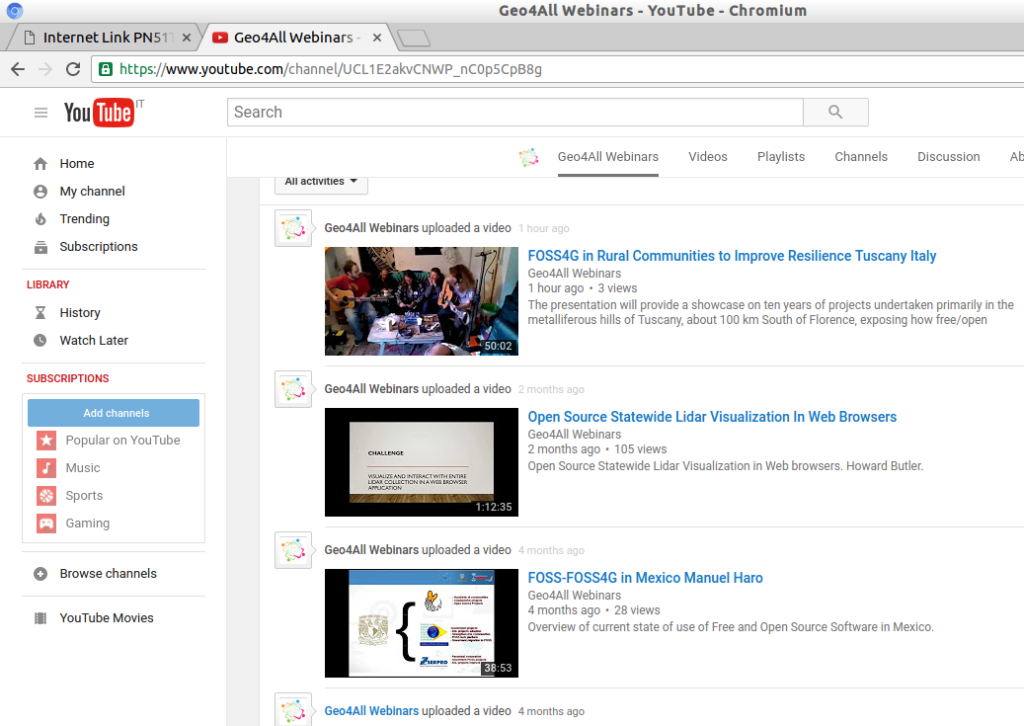Click the Trending flame icon
Screen dimensions: 1024x726
(40, 219)
